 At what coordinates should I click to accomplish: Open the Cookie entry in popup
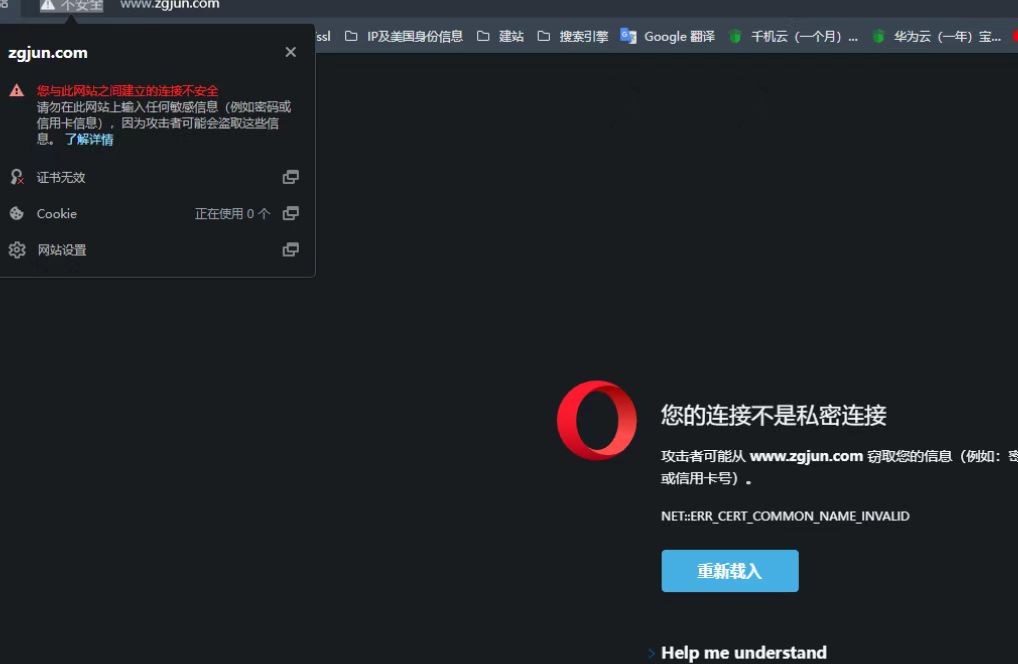(154, 214)
